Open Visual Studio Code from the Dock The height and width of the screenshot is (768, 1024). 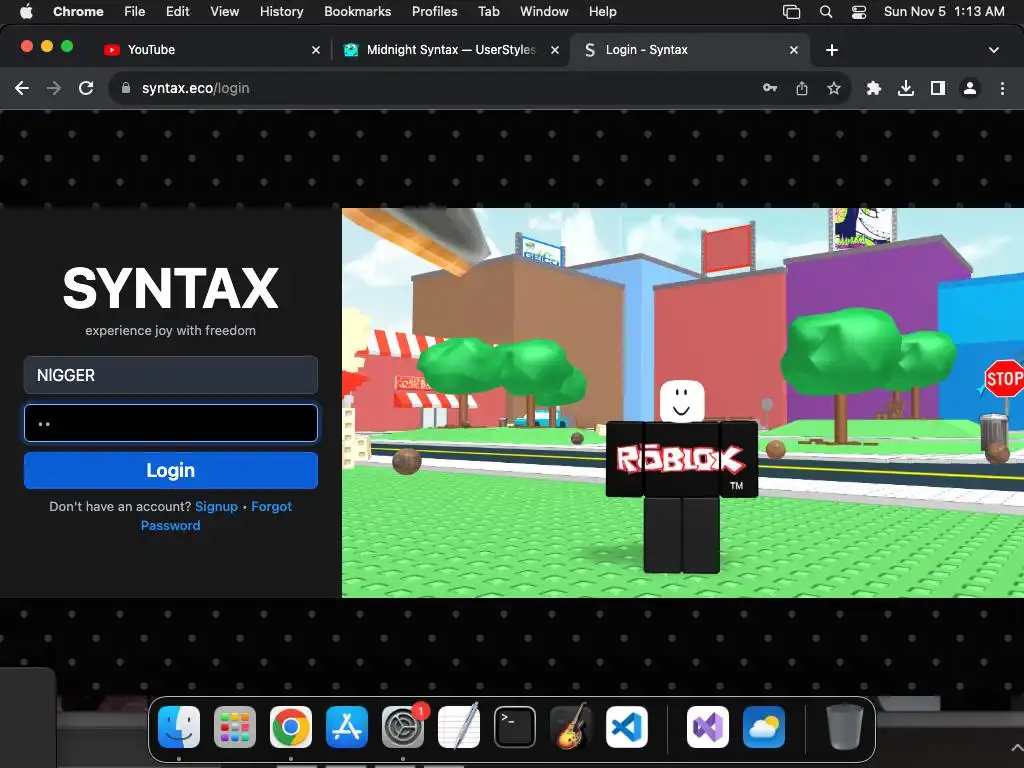pos(627,727)
